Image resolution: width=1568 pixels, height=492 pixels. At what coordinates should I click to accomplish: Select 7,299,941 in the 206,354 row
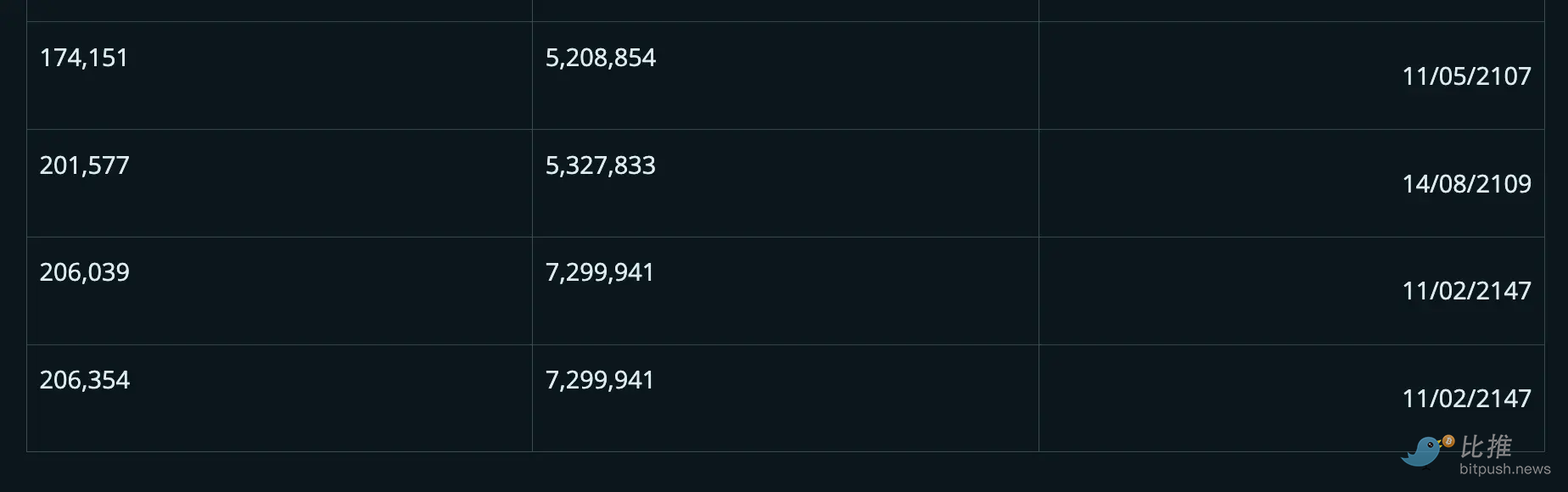tap(599, 380)
